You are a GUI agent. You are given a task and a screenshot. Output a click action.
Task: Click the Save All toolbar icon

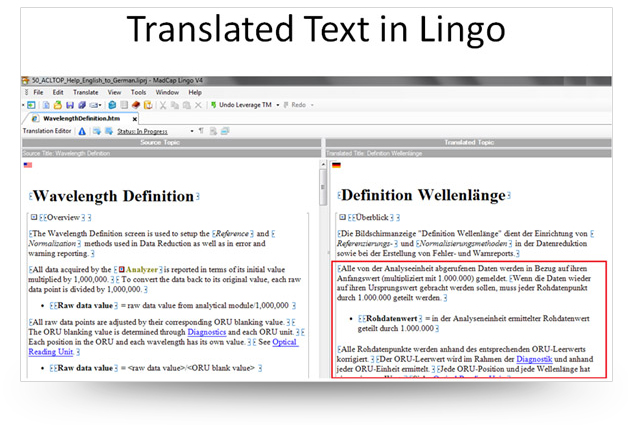coord(82,105)
